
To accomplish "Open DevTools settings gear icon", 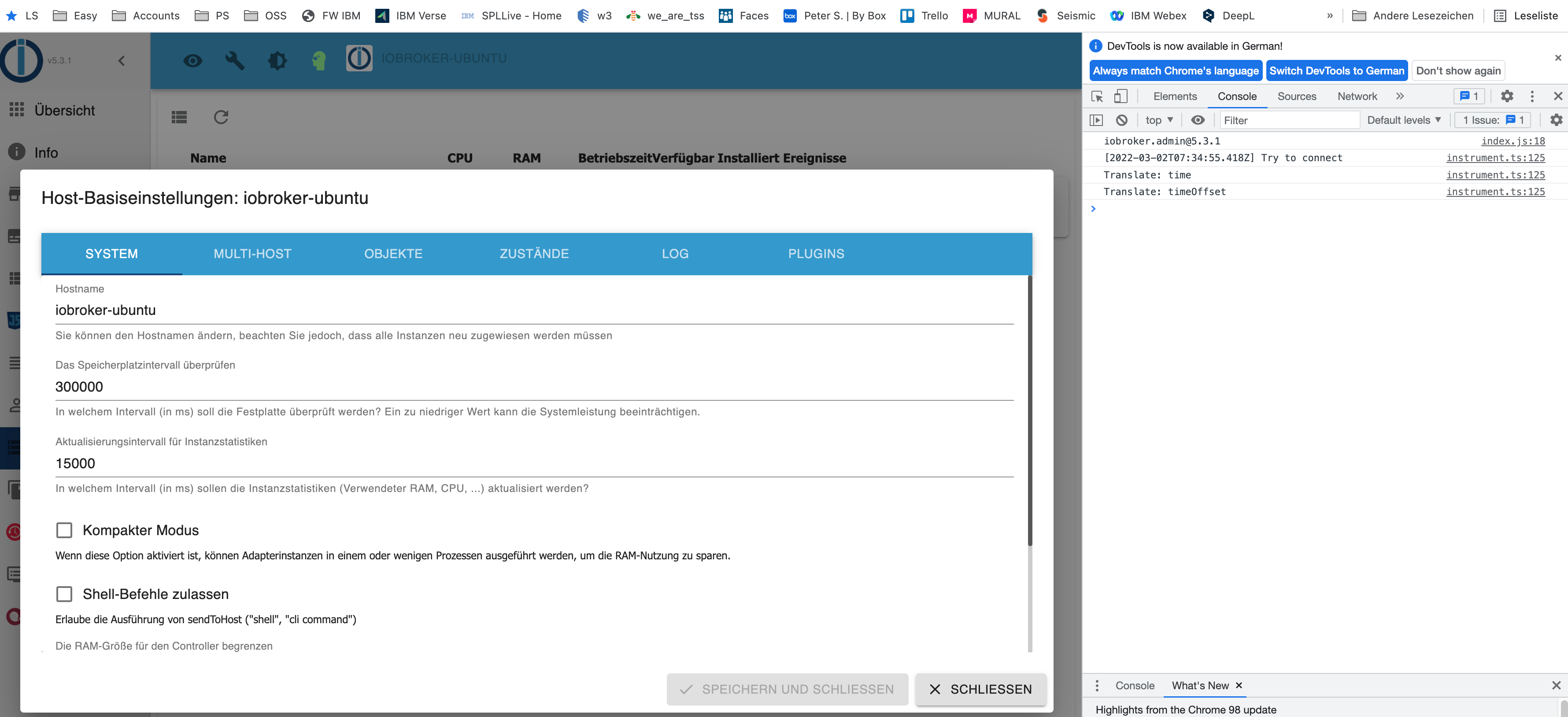I will click(1506, 96).
